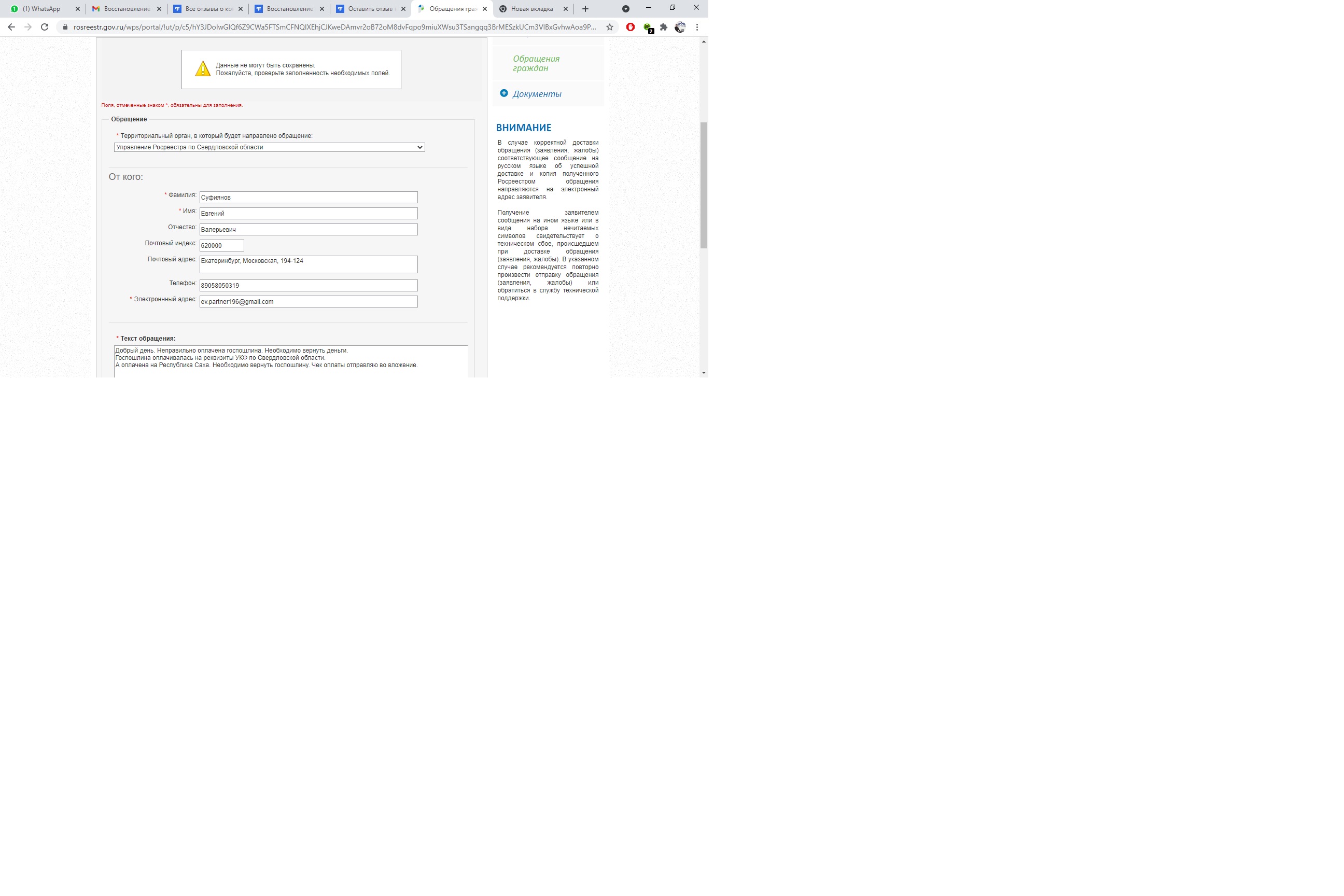Reload the Rosreestr page

point(45,27)
